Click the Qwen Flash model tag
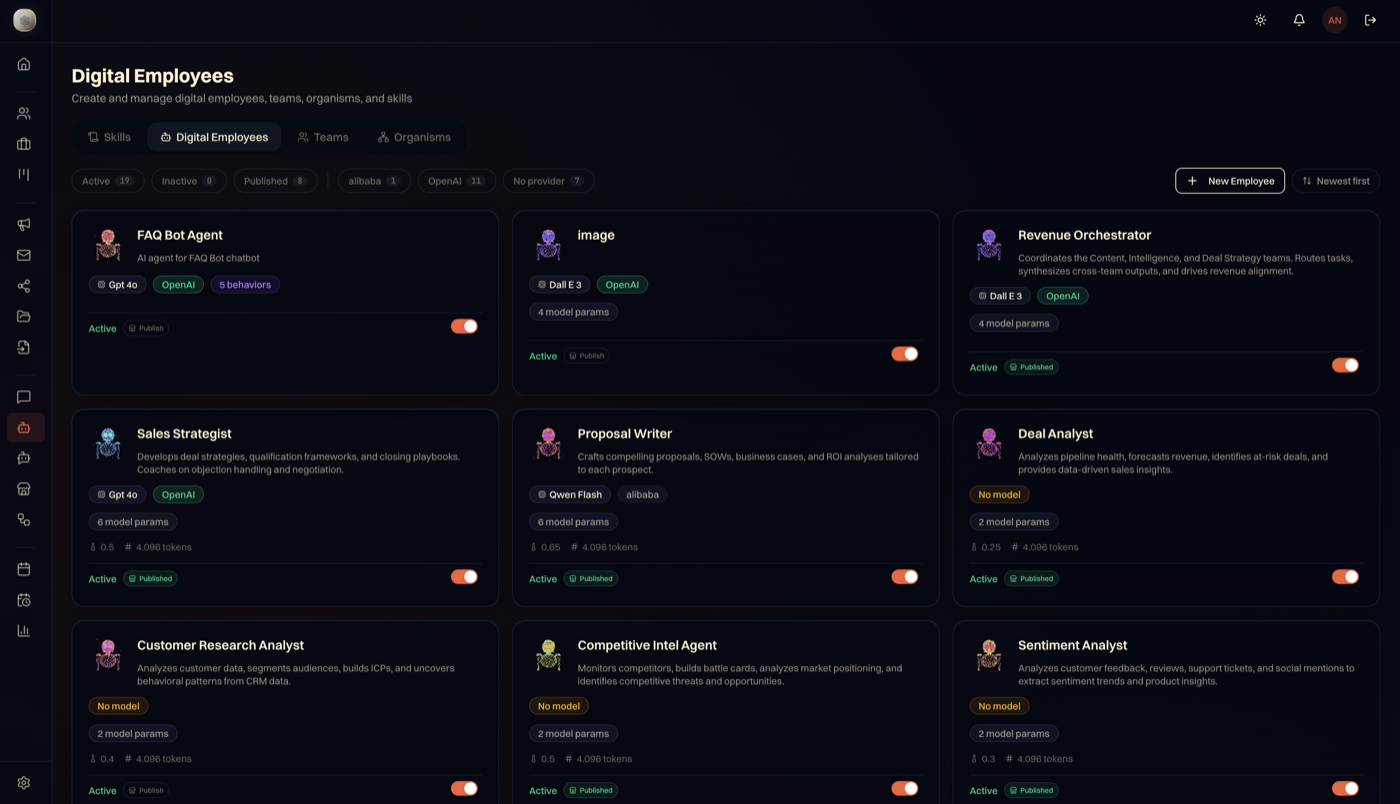This screenshot has width=1400, height=804. point(570,494)
